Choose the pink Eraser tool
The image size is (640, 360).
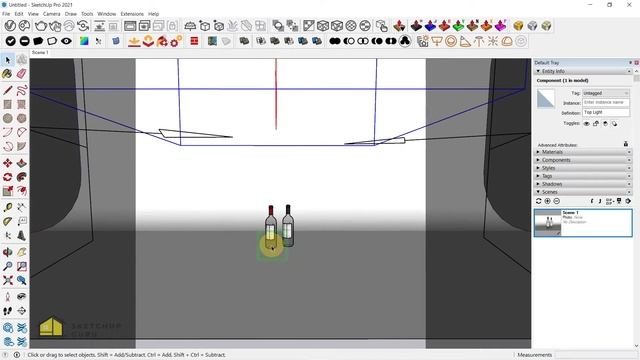[22, 74]
